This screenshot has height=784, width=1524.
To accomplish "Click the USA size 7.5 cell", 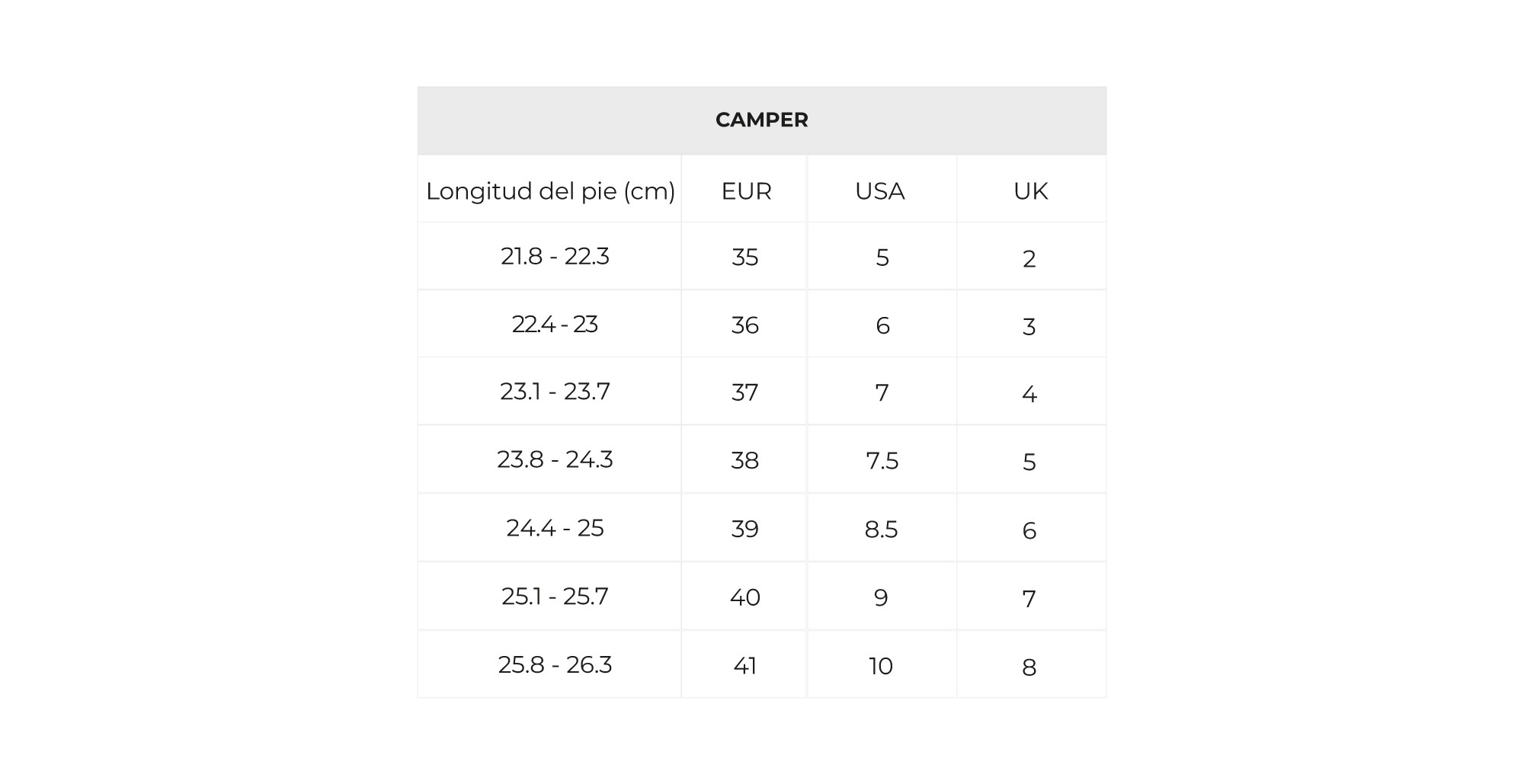I will pos(882,459).
